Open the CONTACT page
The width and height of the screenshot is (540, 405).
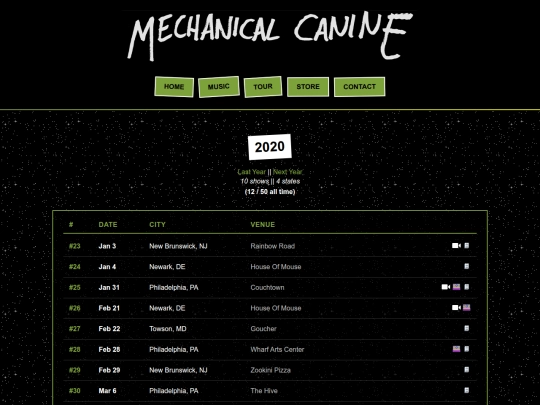coord(360,87)
